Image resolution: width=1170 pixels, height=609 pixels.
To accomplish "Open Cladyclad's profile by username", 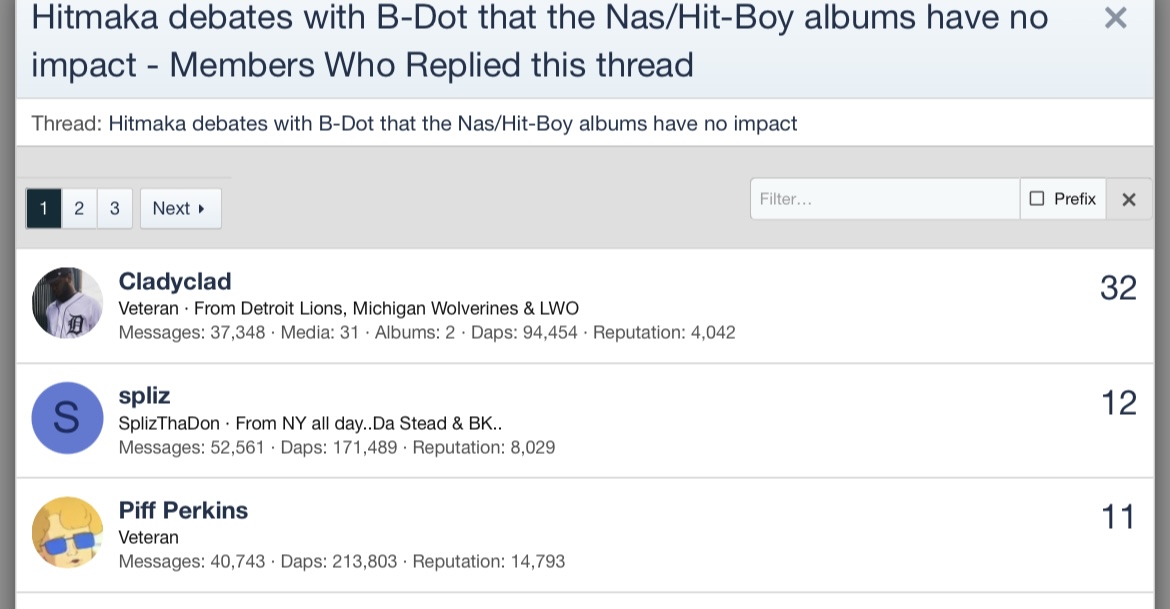I will tap(175, 281).
